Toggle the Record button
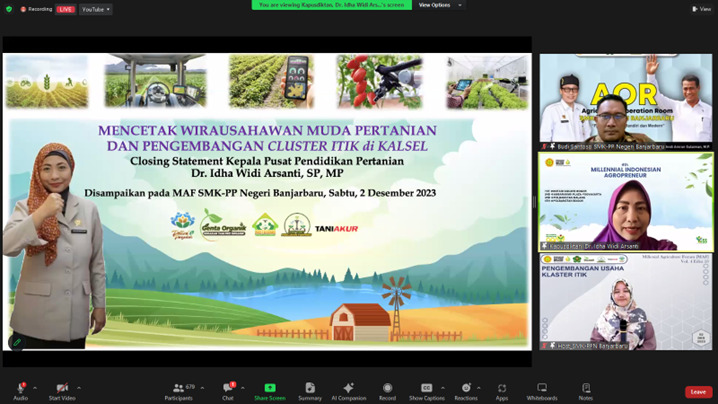The image size is (718, 404). click(x=387, y=388)
